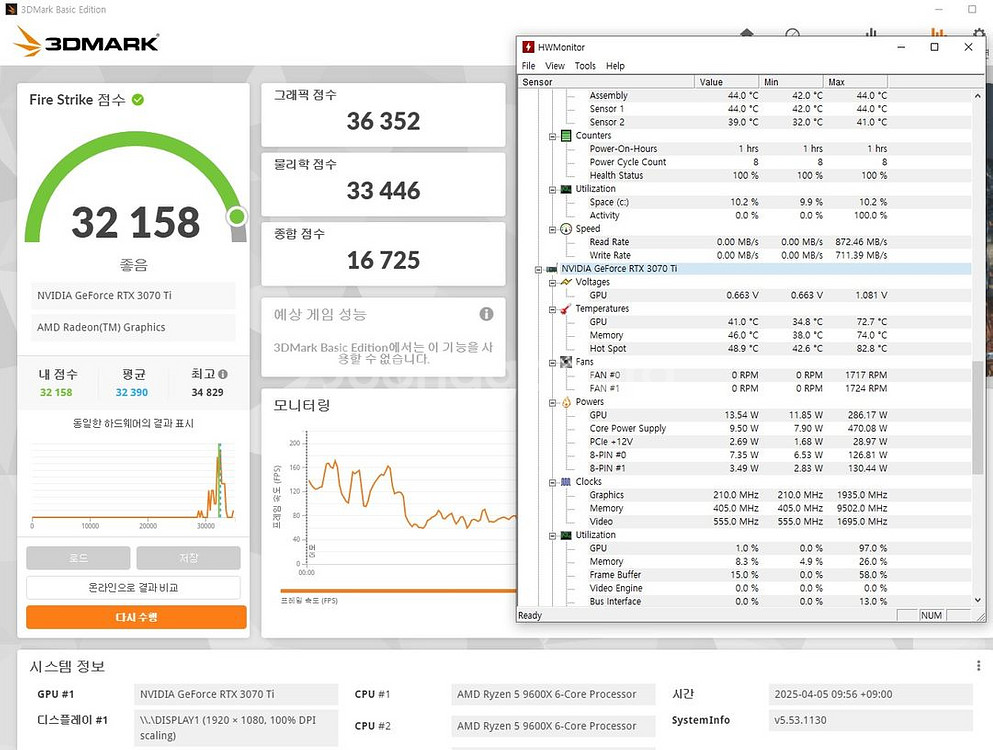Click the score distribution histogram chart
The image size is (993, 750).
[133, 481]
